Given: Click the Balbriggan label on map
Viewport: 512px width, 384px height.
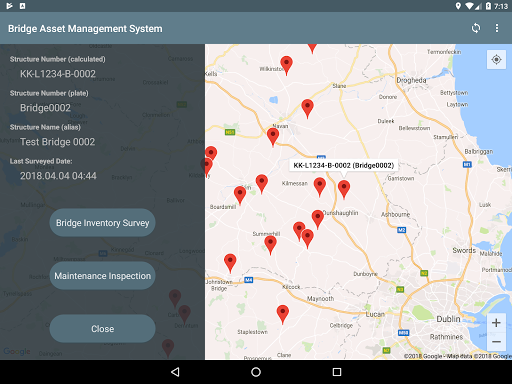Looking at the screenshot, I should 479,151.
